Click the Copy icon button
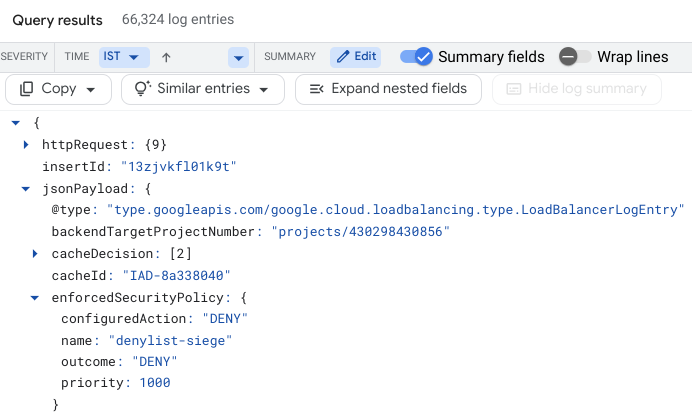 pos(26,89)
